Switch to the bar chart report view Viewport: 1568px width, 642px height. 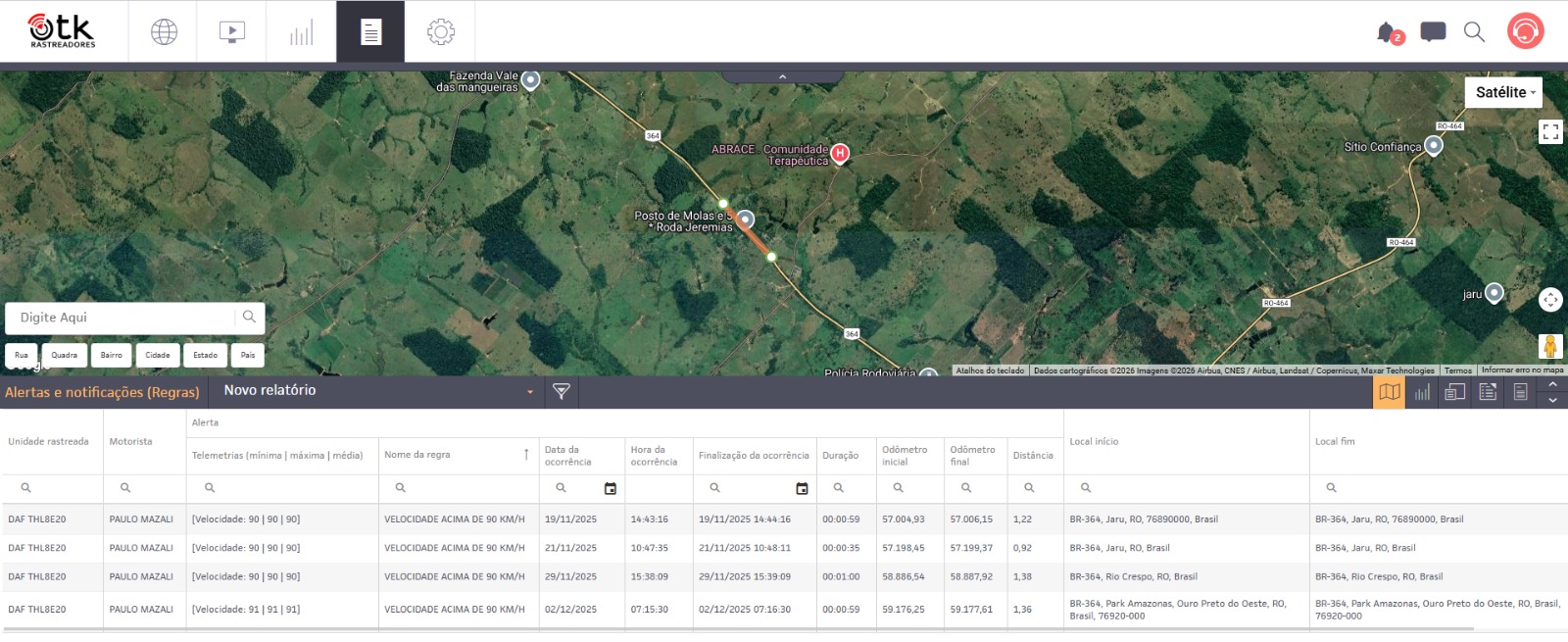1422,392
